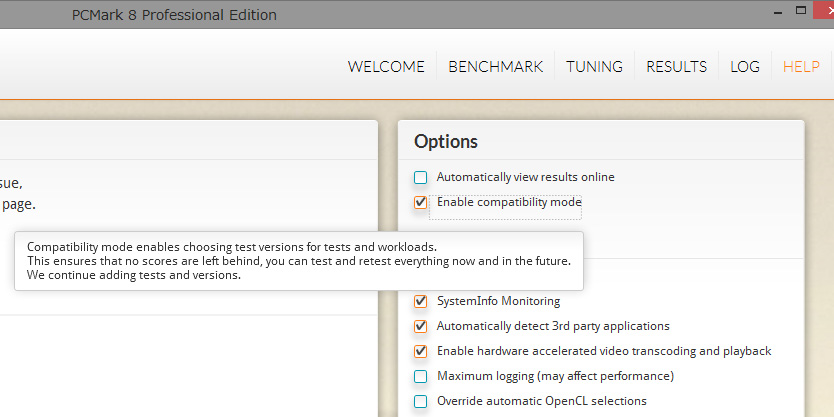
Task: Check Override automatic OpenCL selections box
Action: [x=421, y=401]
